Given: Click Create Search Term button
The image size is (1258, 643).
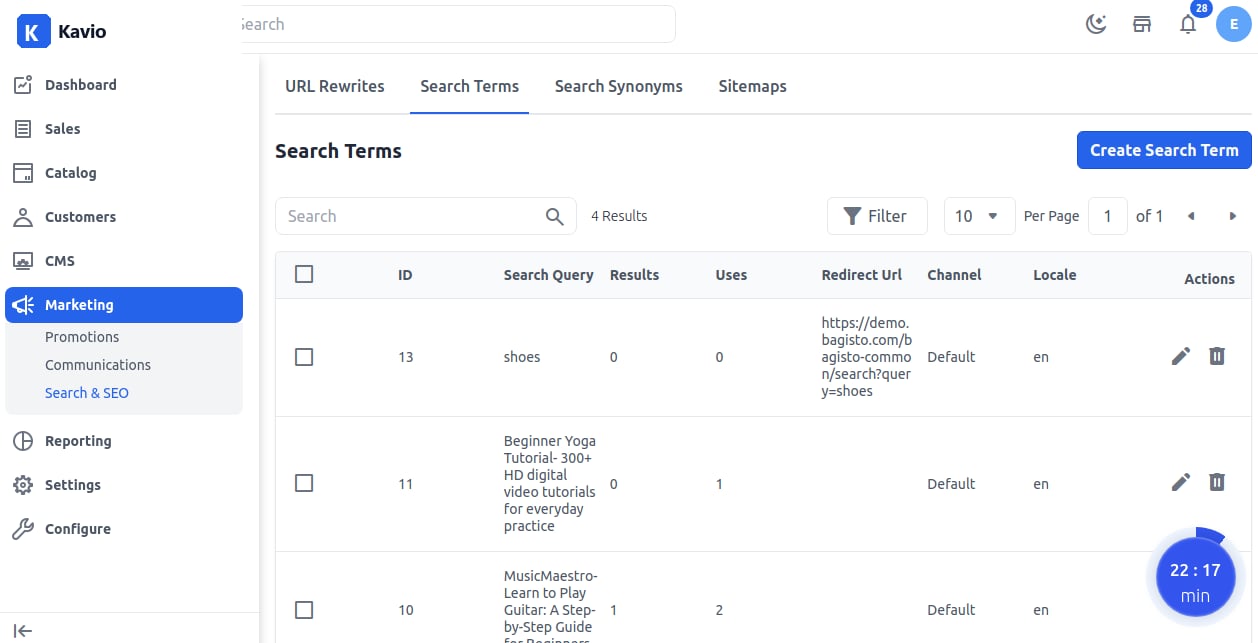Looking at the screenshot, I should [x=1164, y=150].
